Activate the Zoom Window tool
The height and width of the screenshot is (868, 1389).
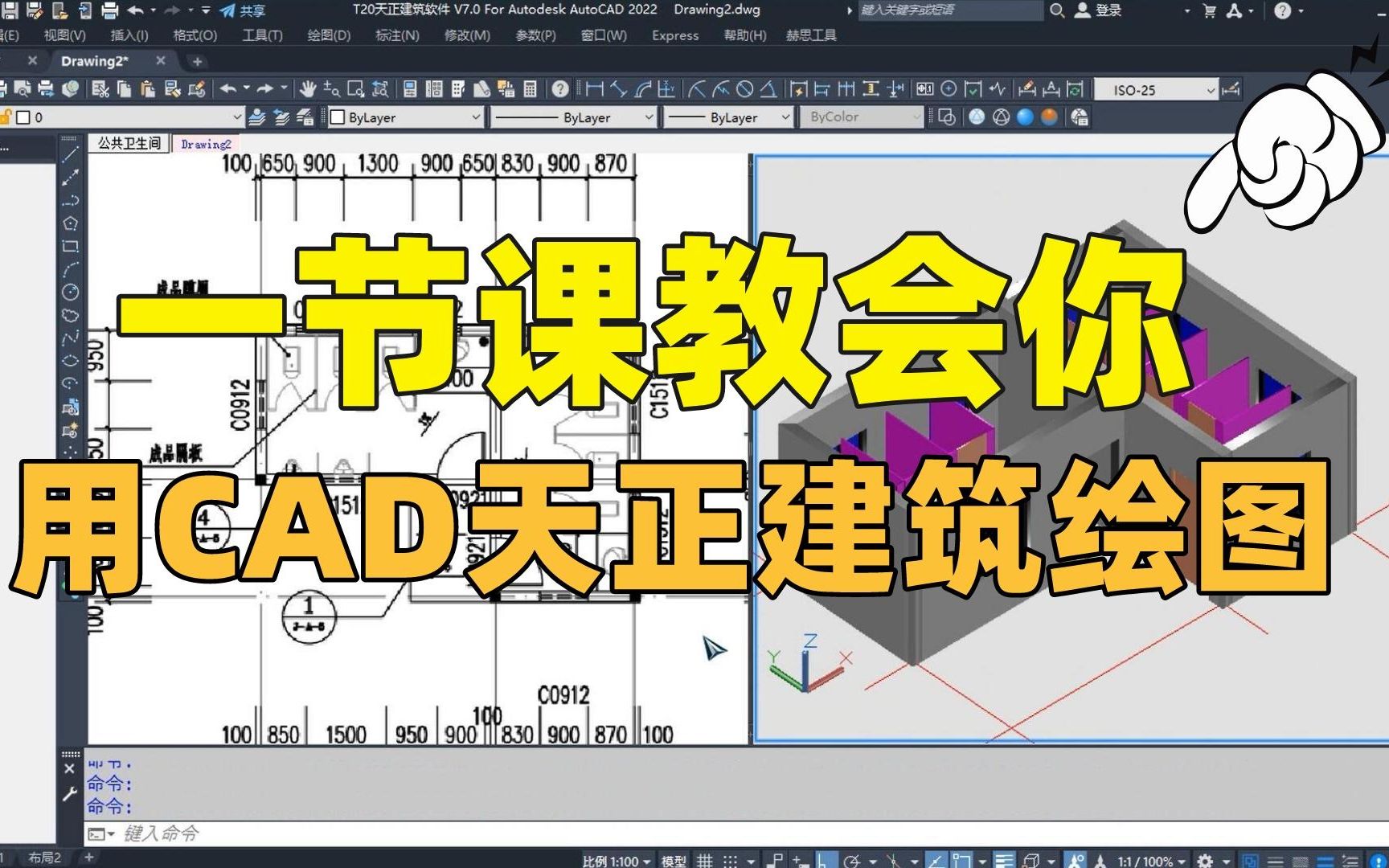pyautogui.click(x=356, y=90)
